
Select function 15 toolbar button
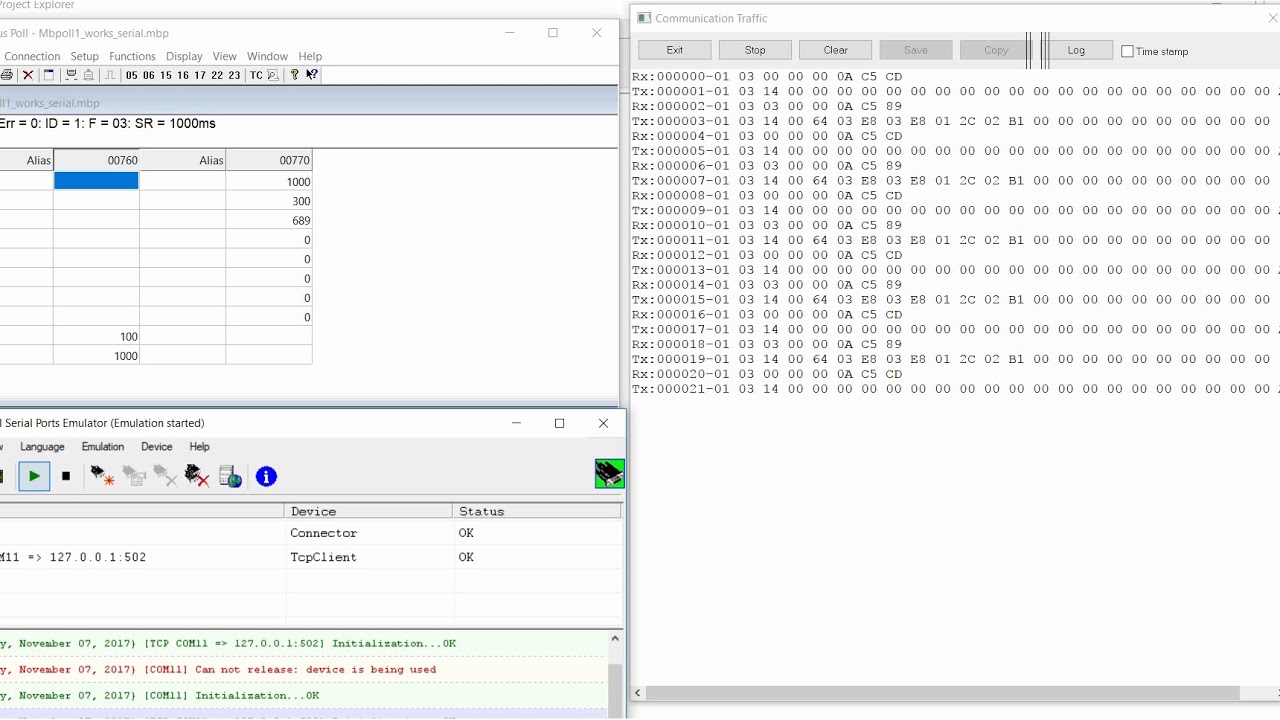(x=166, y=75)
